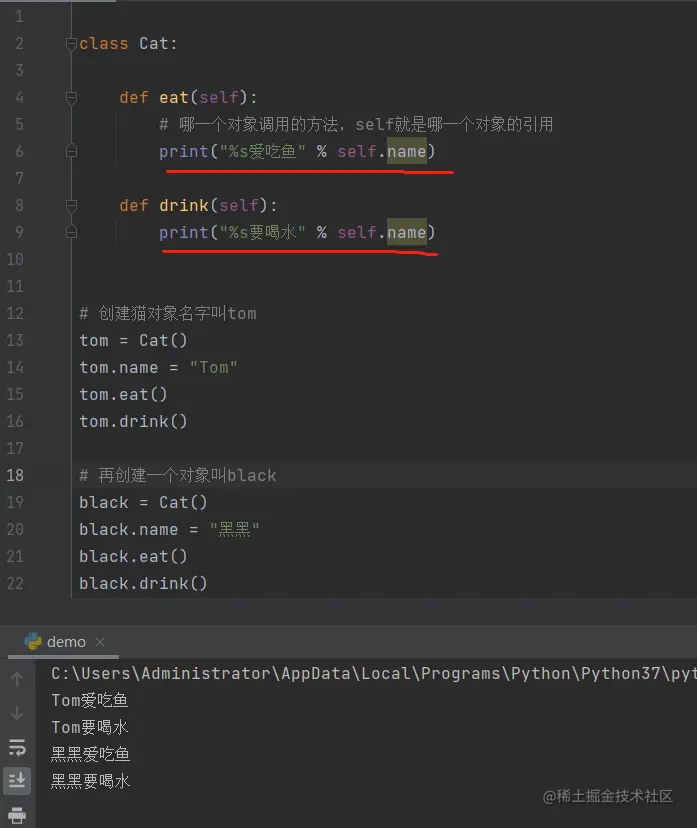Click the down arrow in run console

pyautogui.click(x=17, y=713)
